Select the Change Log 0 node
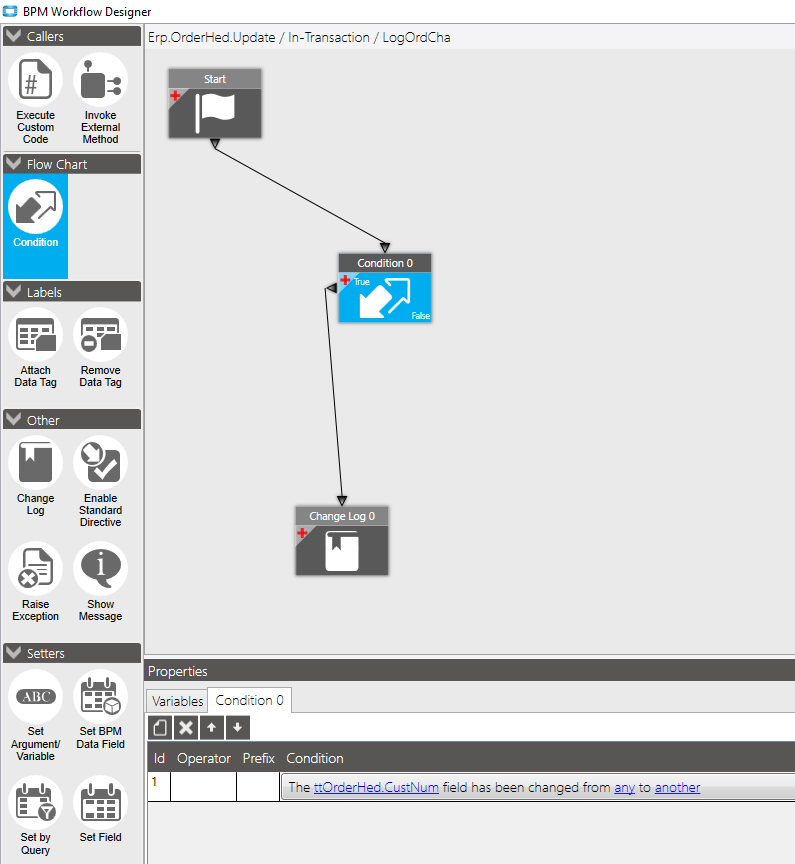The image size is (795, 864). 342,541
